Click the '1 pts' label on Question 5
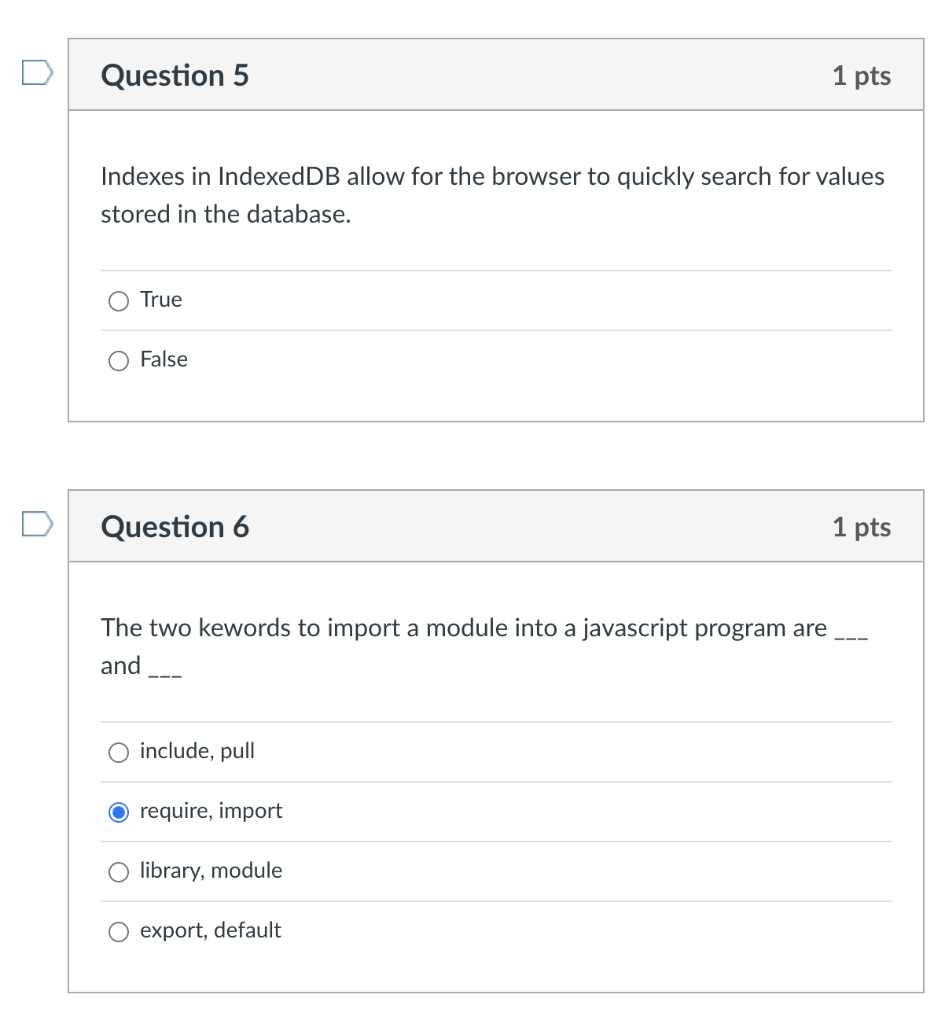 861,76
